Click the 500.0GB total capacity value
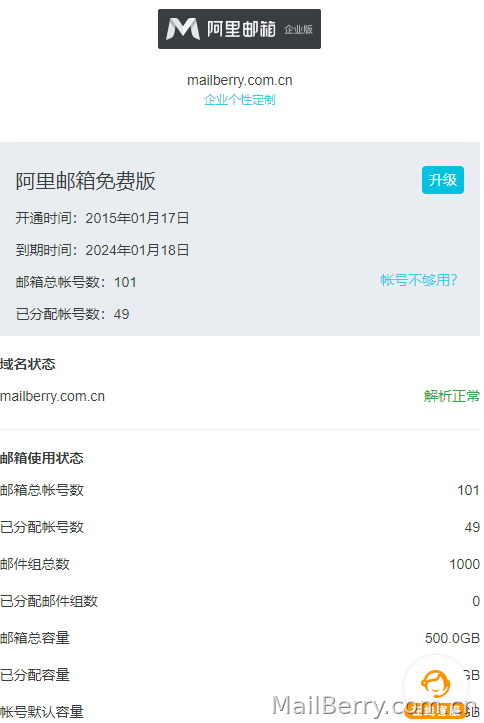Viewport: 484px width, 723px height. click(452, 638)
